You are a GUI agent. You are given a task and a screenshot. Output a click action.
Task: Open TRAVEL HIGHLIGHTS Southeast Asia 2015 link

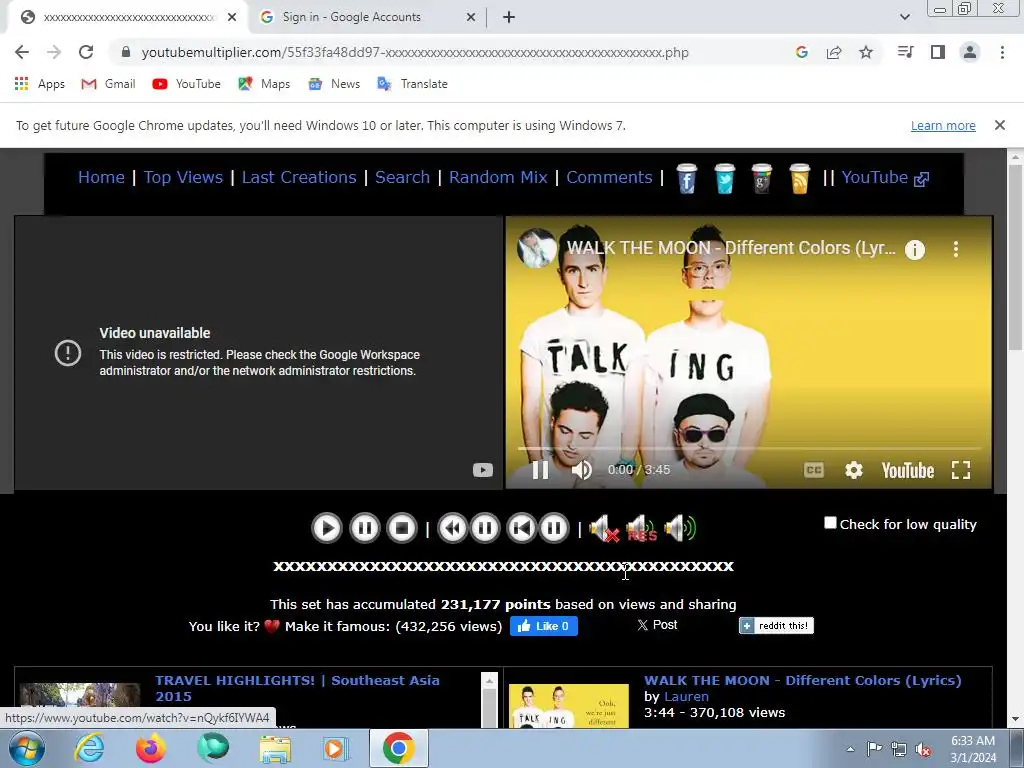(297, 688)
